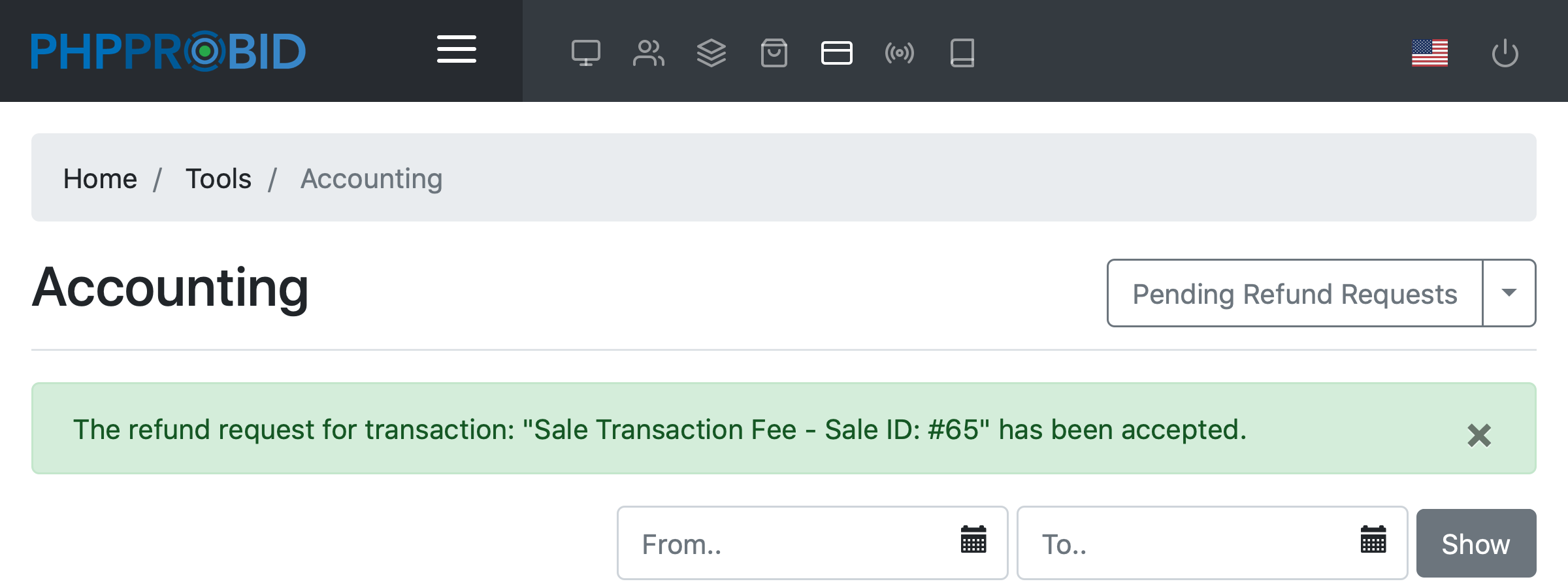1568x588 pixels.
Task: Open the book icon in navbar
Action: click(x=962, y=53)
